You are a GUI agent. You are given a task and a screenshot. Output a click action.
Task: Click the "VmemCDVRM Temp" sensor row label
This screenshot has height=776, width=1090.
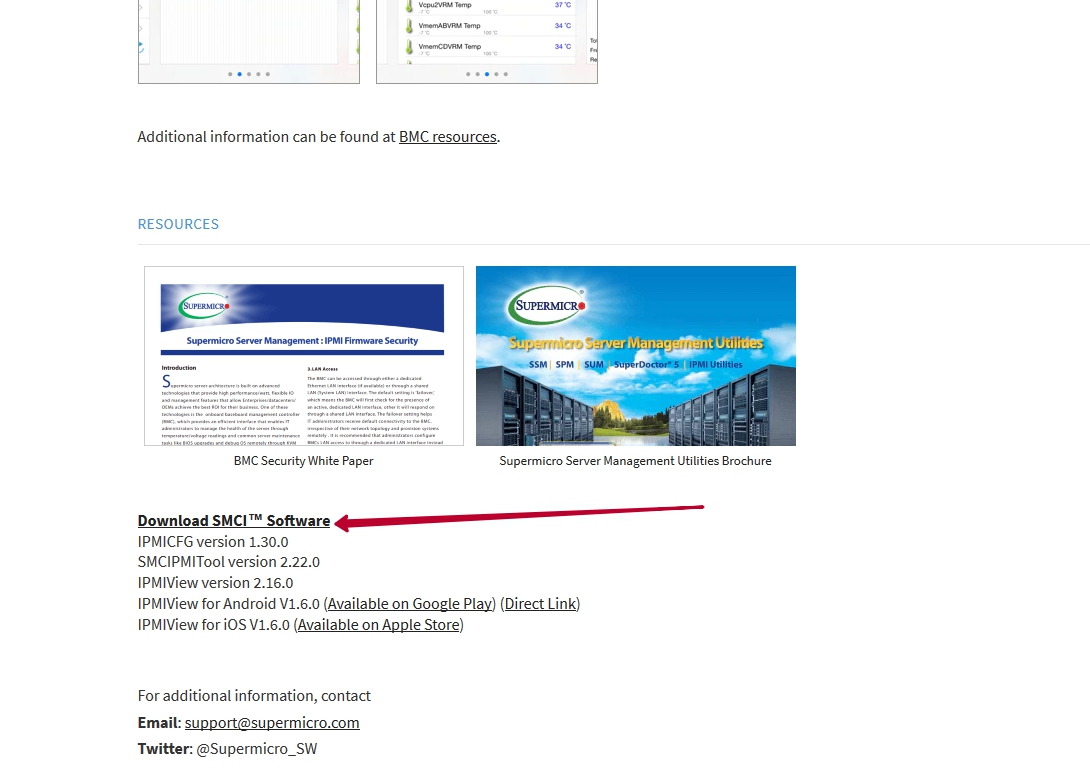[450, 47]
